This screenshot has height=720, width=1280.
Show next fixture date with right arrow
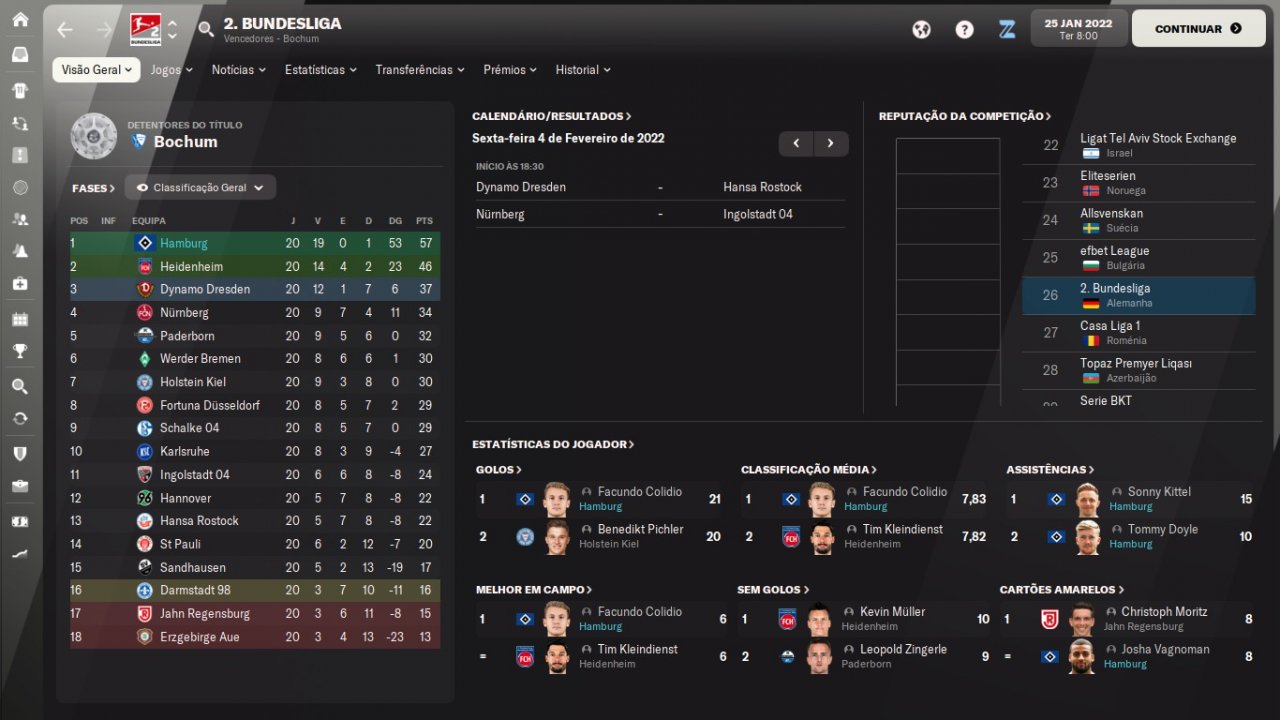tap(830, 143)
